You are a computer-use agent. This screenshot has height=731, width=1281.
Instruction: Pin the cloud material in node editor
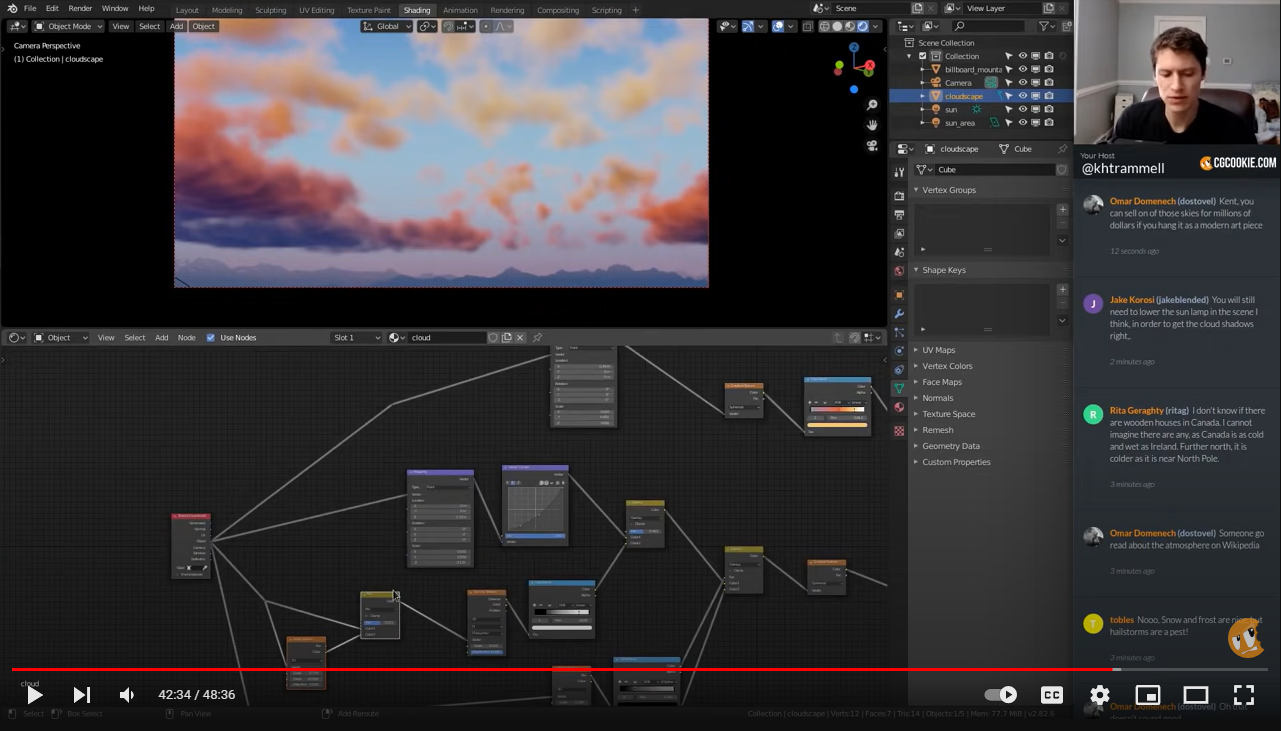pos(537,338)
